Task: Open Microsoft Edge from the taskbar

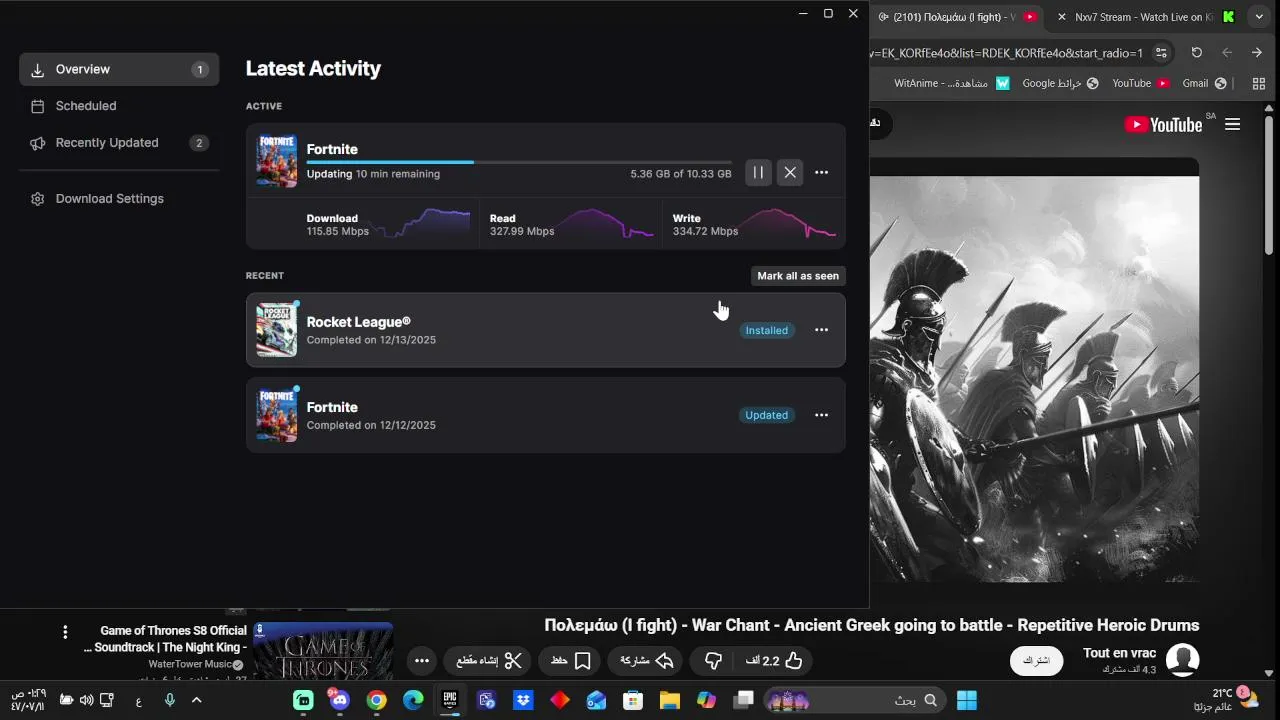Action: pos(413,700)
